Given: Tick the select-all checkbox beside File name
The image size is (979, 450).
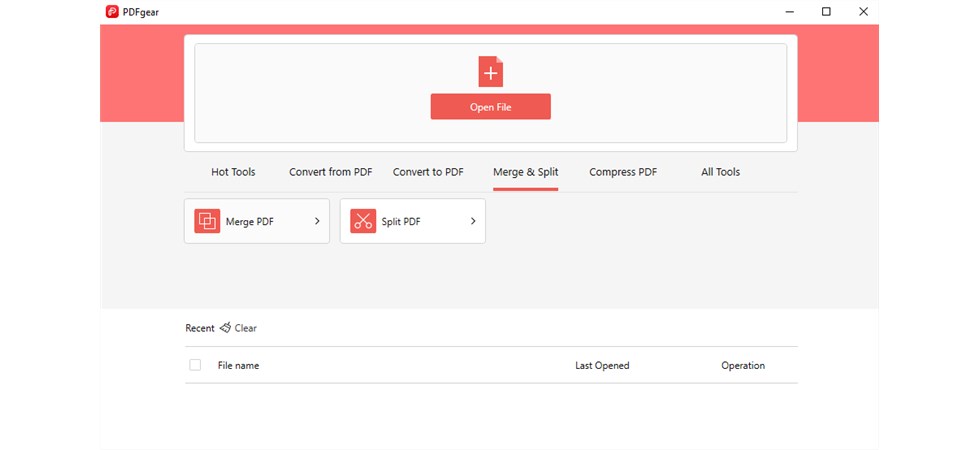Looking at the screenshot, I should pos(195,365).
